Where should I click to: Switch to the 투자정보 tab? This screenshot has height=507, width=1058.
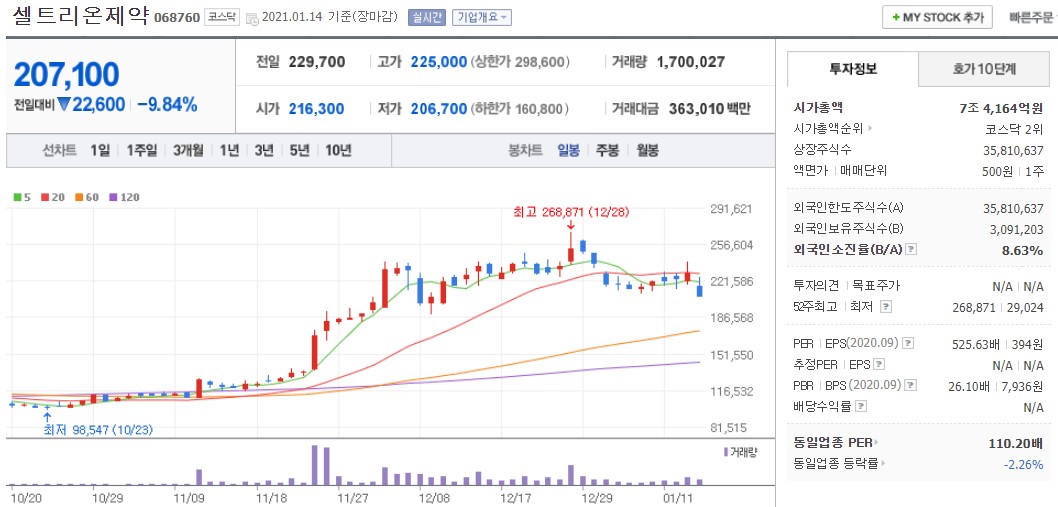tap(853, 69)
